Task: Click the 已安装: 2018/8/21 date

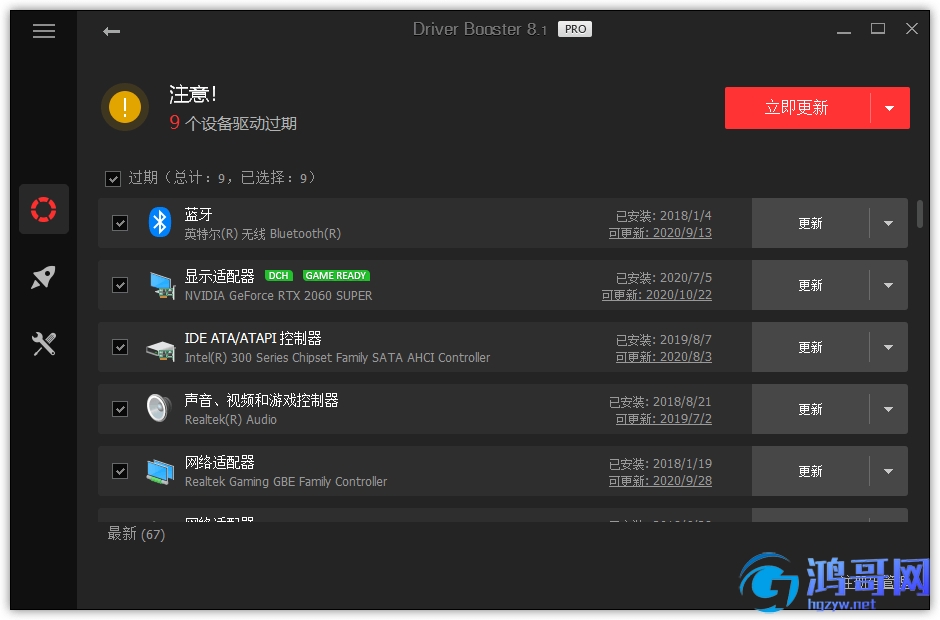Action: pos(660,402)
